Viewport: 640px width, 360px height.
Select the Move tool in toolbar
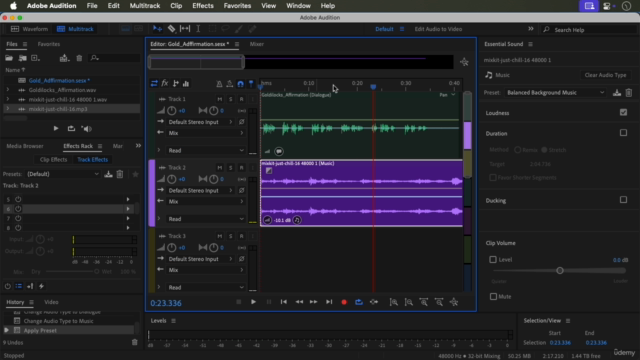point(157,29)
